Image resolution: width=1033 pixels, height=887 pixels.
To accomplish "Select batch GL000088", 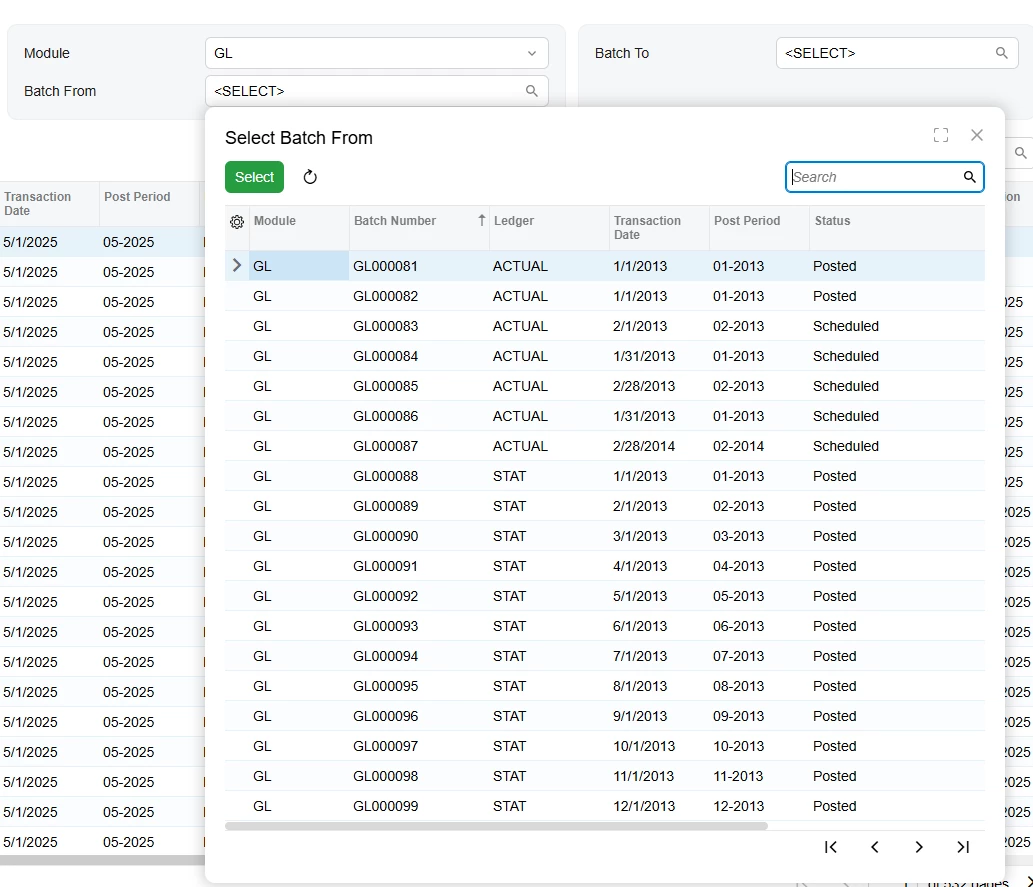I will pos(605,476).
